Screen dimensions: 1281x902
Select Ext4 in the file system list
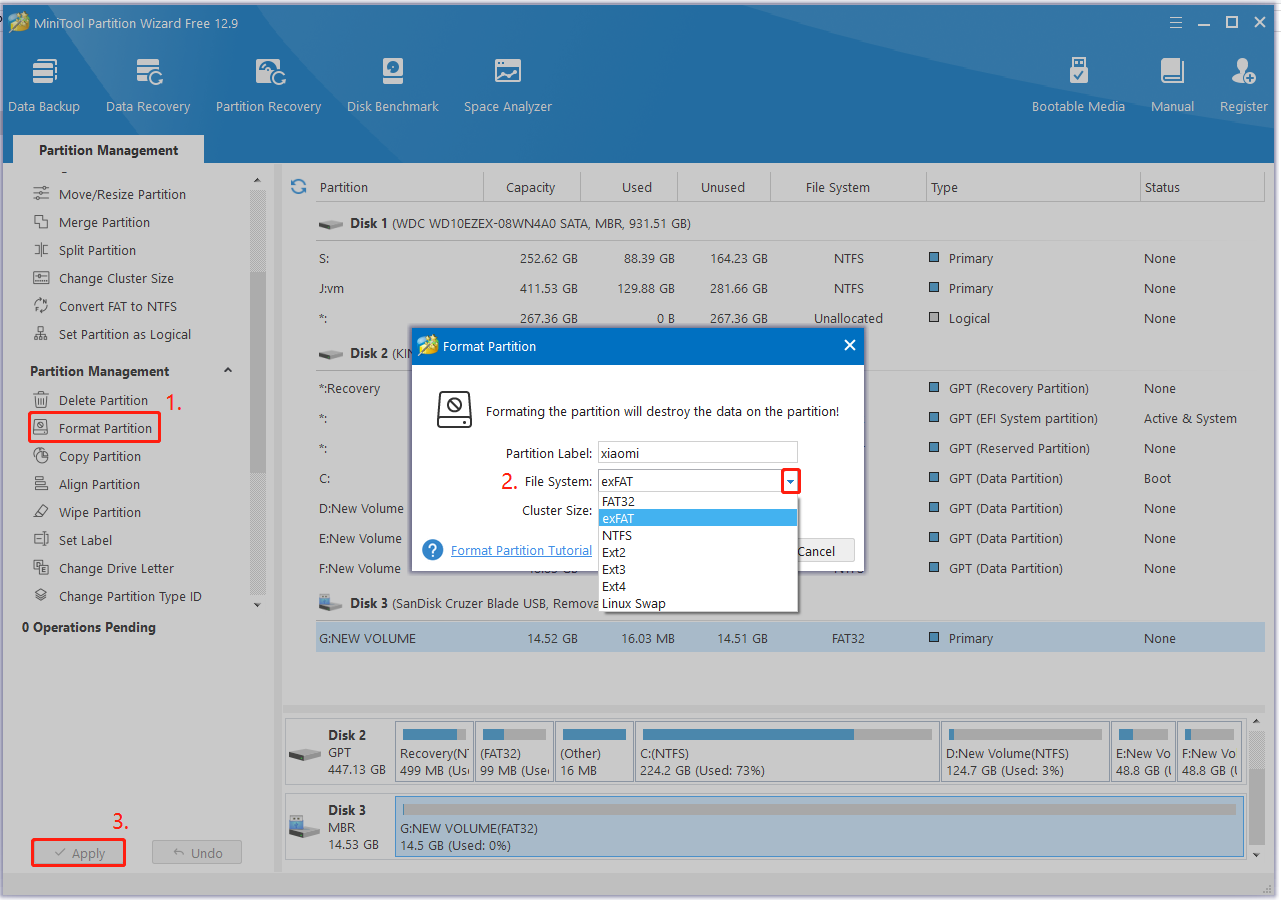(x=614, y=587)
